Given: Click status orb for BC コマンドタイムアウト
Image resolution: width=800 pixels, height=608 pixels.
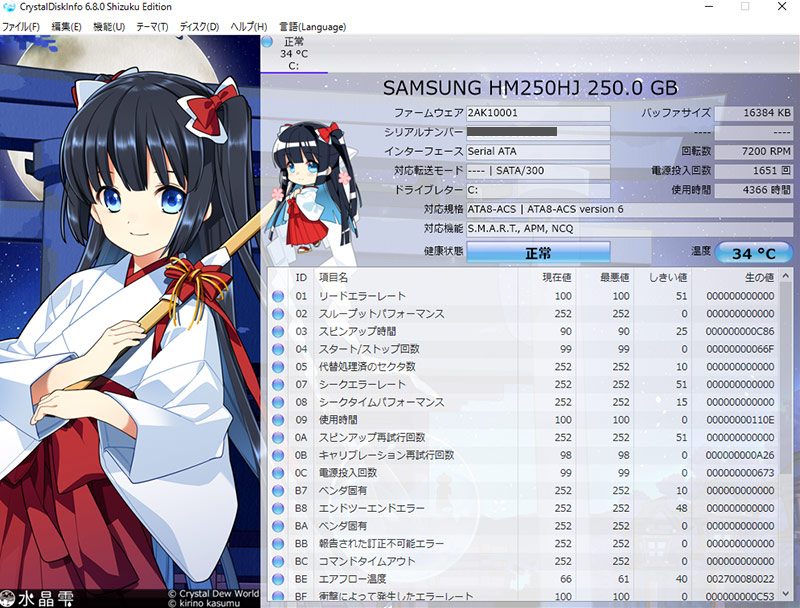Looking at the screenshot, I should [278, 562].
